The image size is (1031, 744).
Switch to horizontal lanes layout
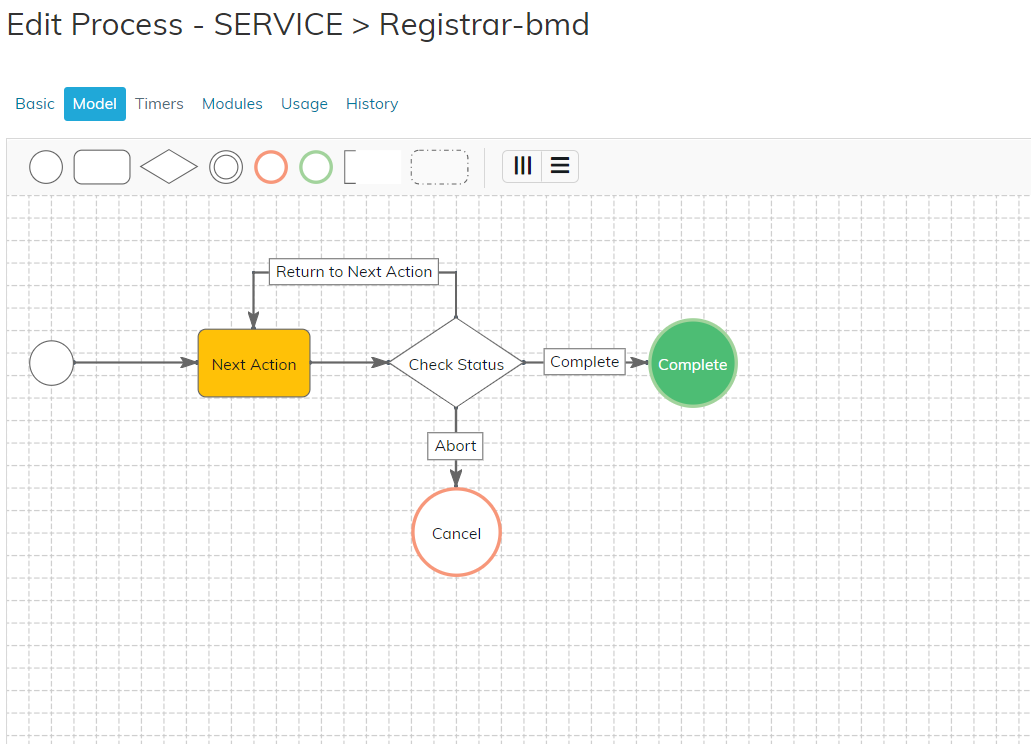[560, 166]
